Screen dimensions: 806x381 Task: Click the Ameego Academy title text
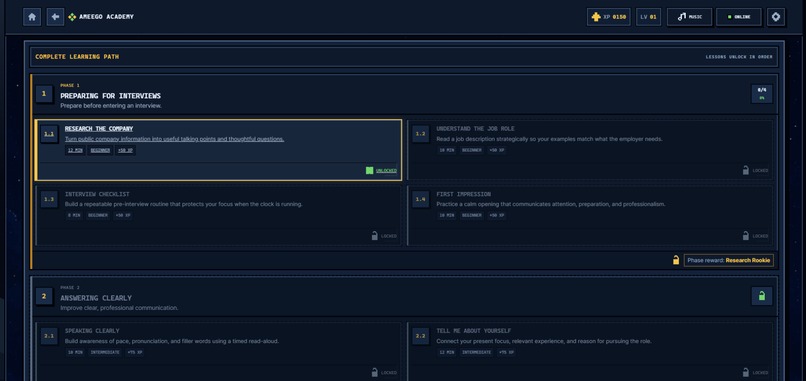106,17
